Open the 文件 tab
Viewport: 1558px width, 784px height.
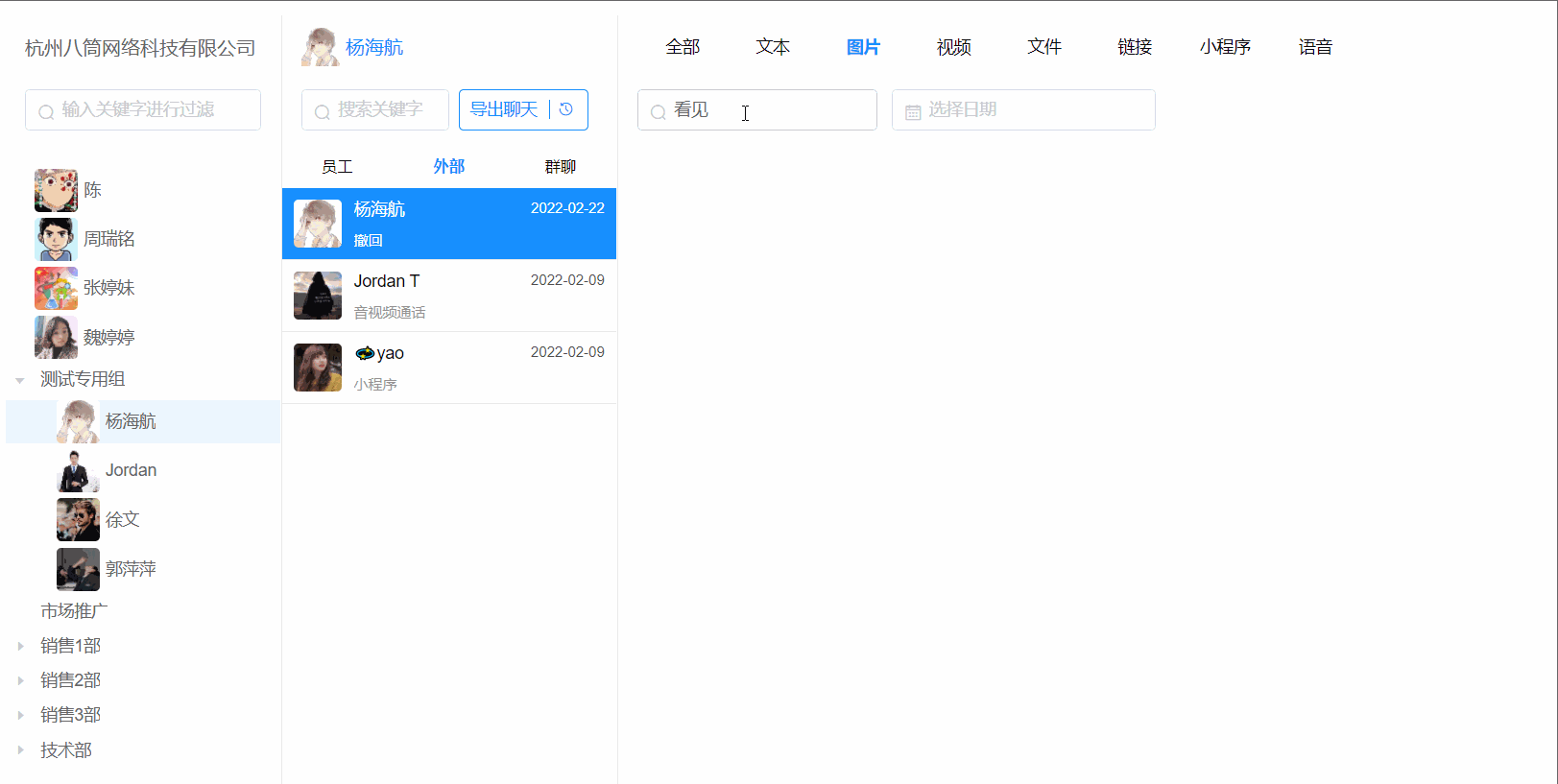[x=1044, y=47]
